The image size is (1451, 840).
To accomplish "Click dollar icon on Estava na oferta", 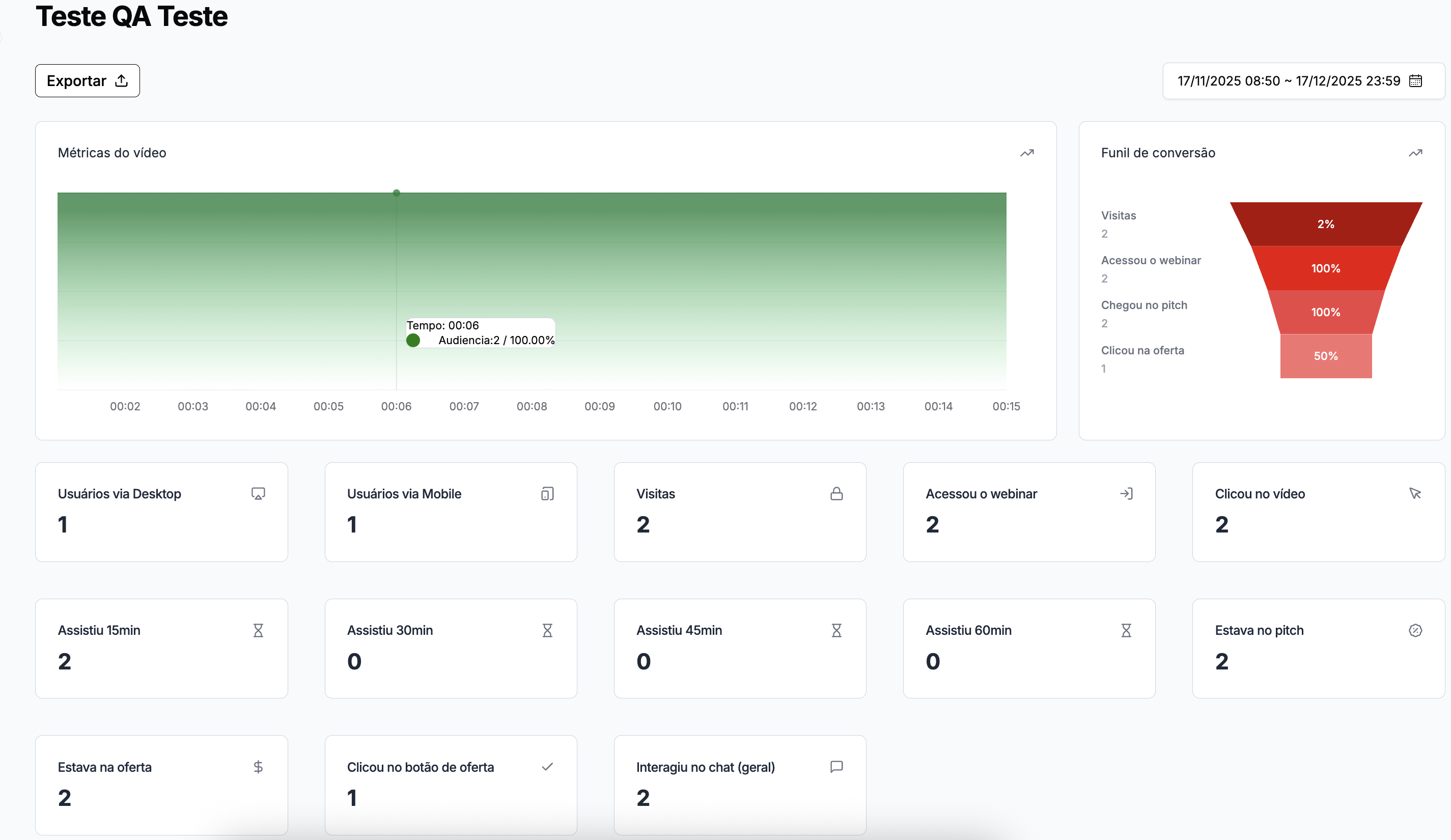I will (258, 767).
